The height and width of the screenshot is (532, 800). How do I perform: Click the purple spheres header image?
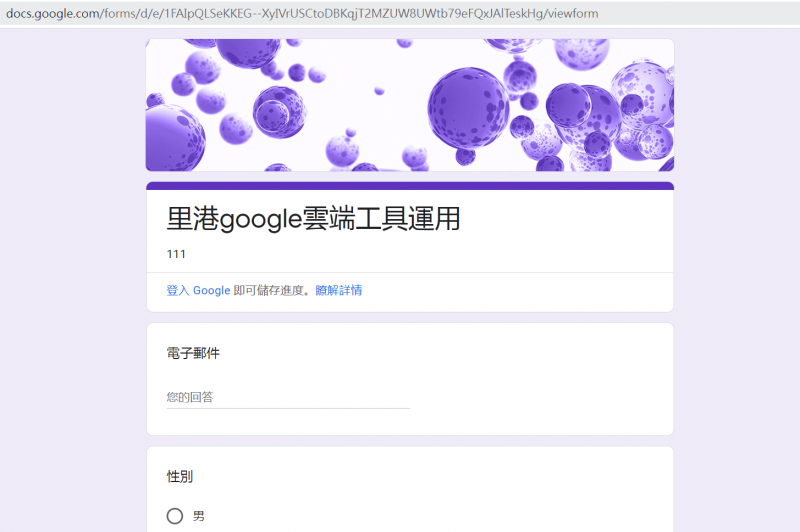[x=410, y=105]
